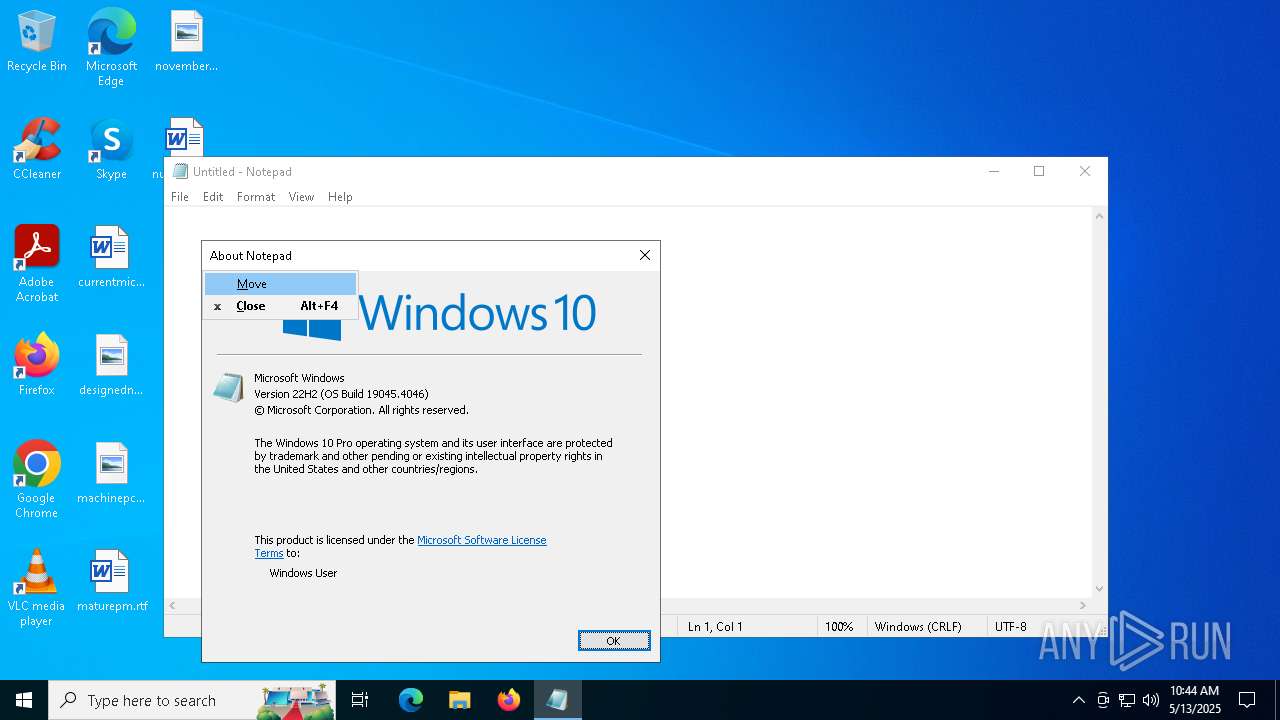Click the Version 22H2 build text

click(341, 394)
